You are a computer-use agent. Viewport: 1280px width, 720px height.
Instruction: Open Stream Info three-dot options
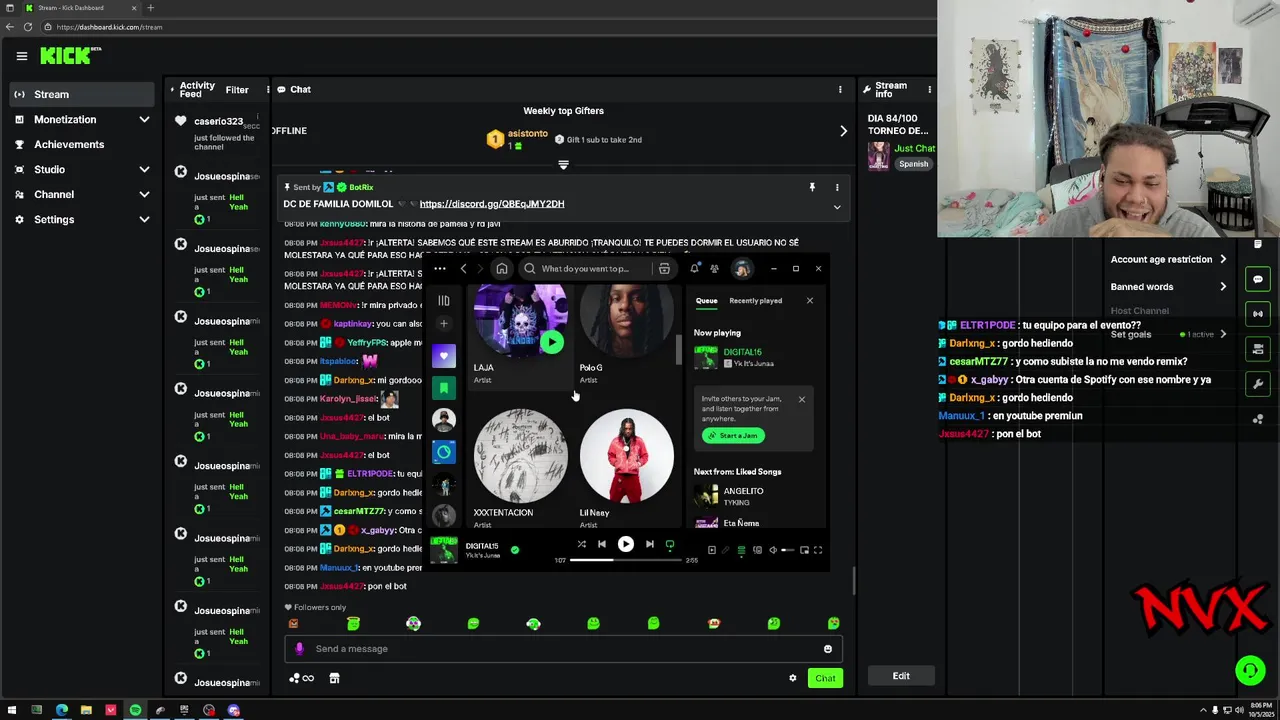[930, 89]
